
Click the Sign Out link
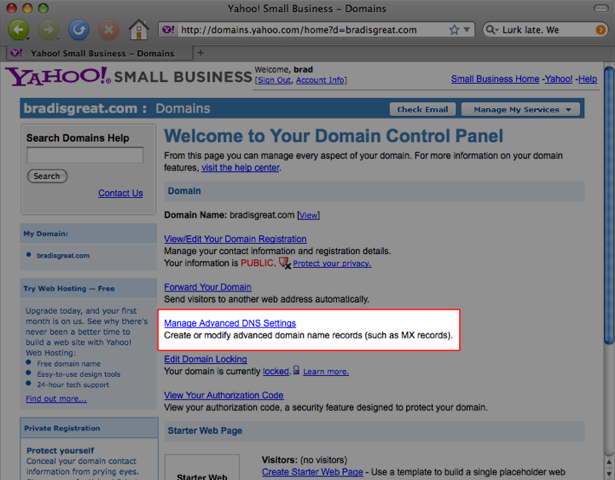click(x=274, y=80)
